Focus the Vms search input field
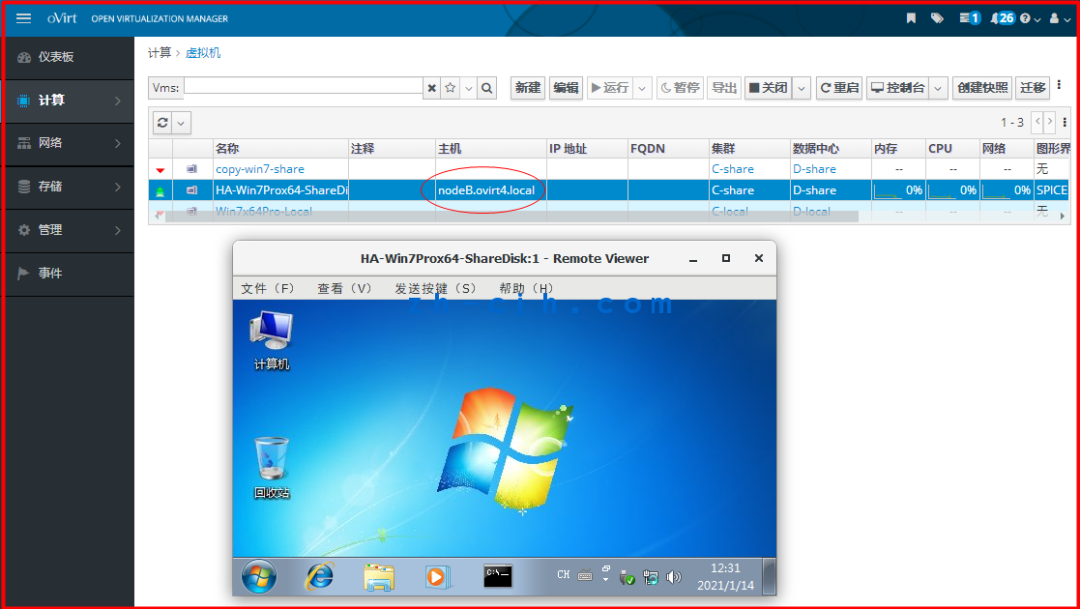The width and height of the screenshot is (1080, 609). coord(303,87)
